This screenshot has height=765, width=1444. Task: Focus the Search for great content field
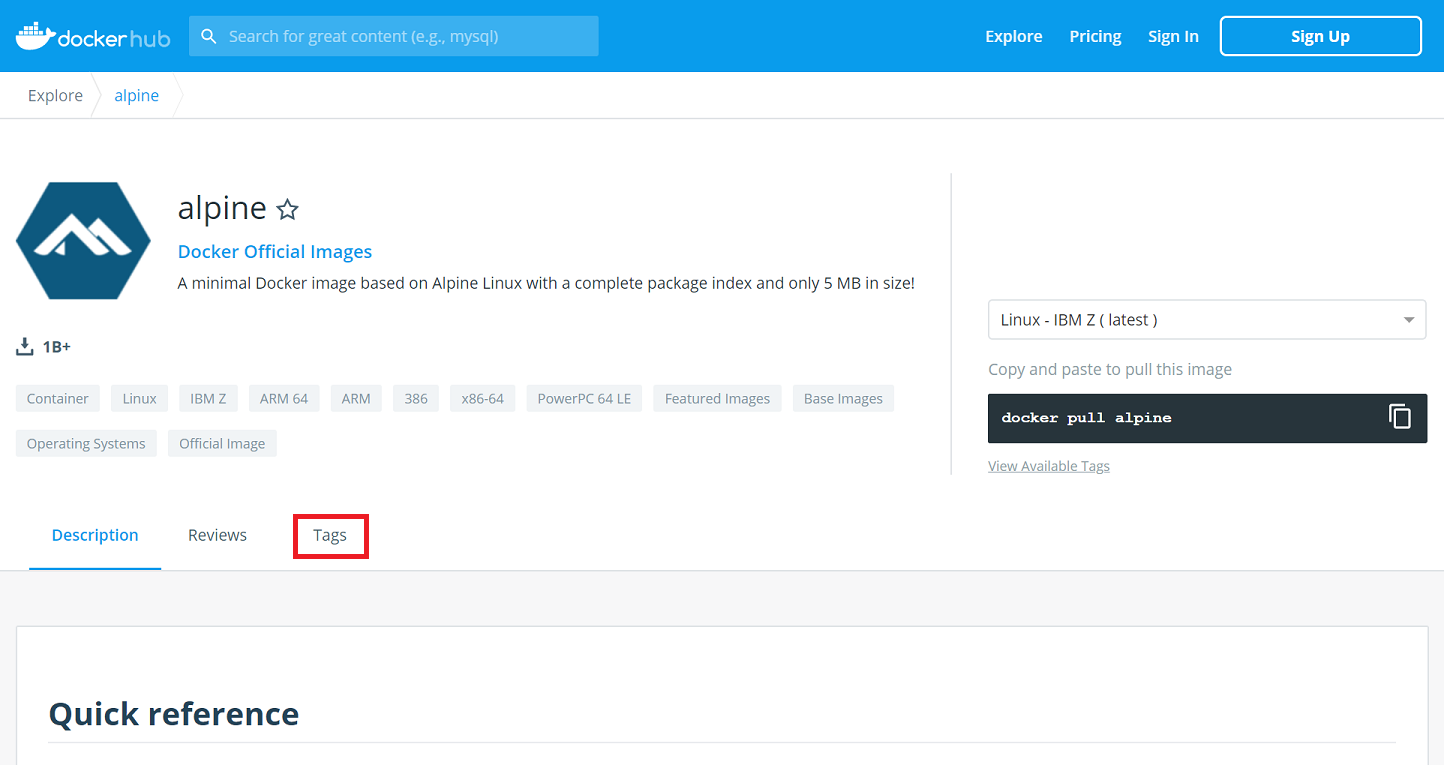point(394,36)
